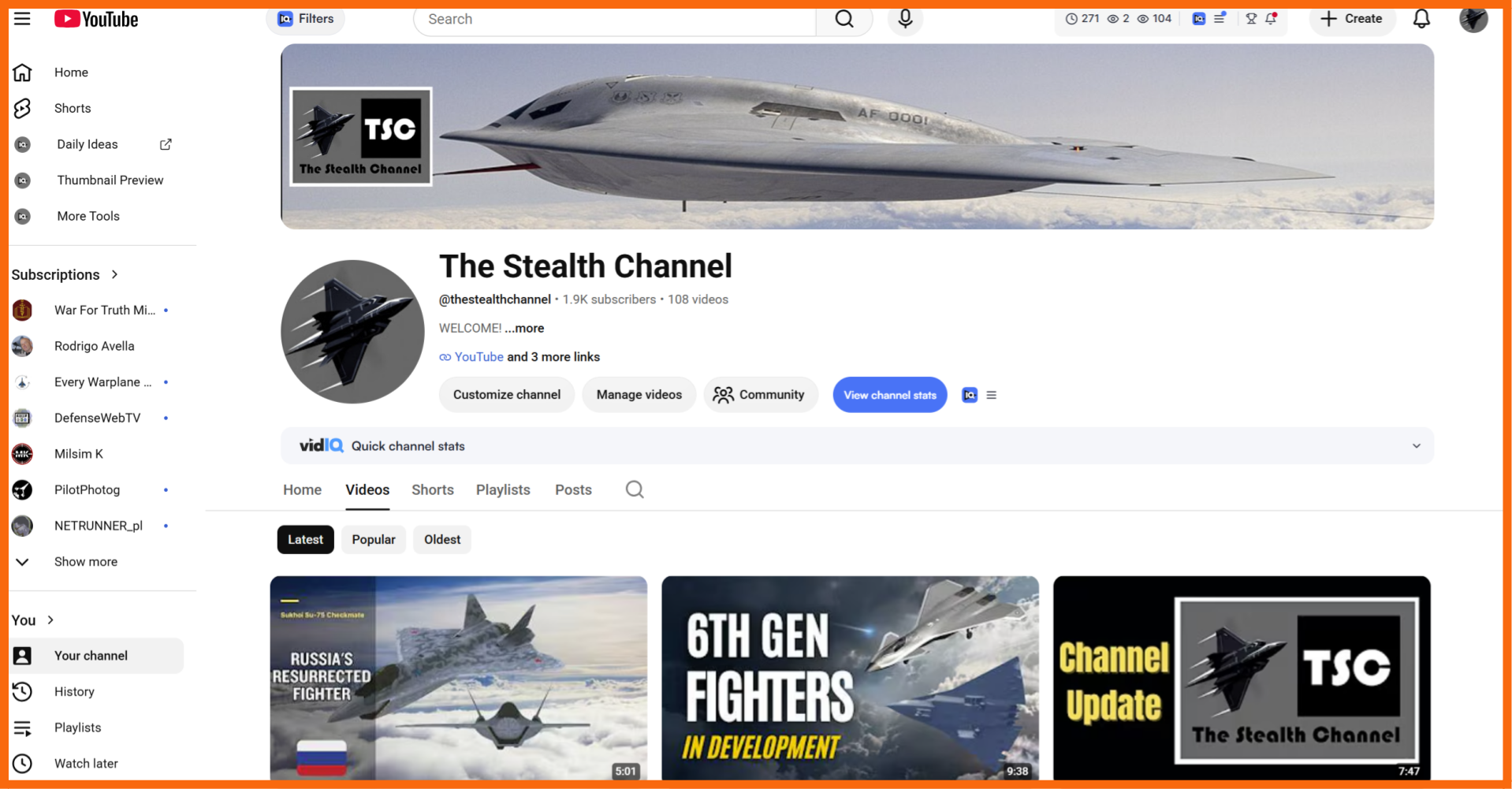Expand channel description ...more

point(524,328)
